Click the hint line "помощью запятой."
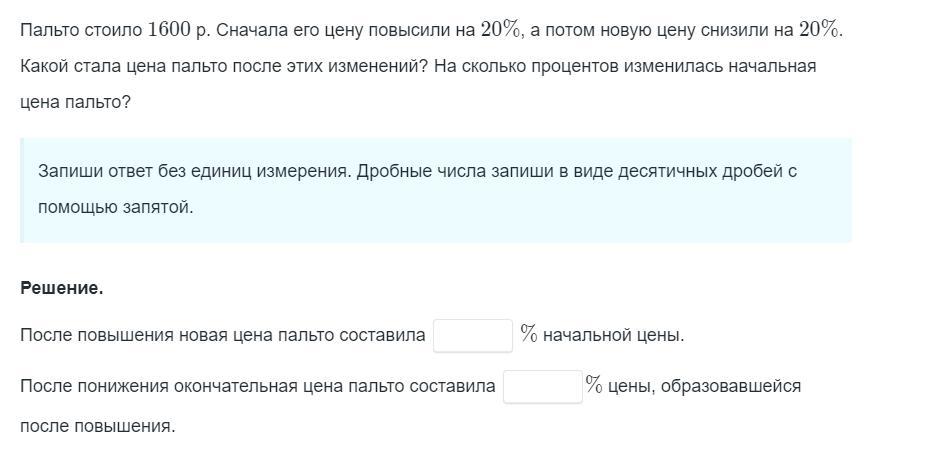 click(115, 207)
